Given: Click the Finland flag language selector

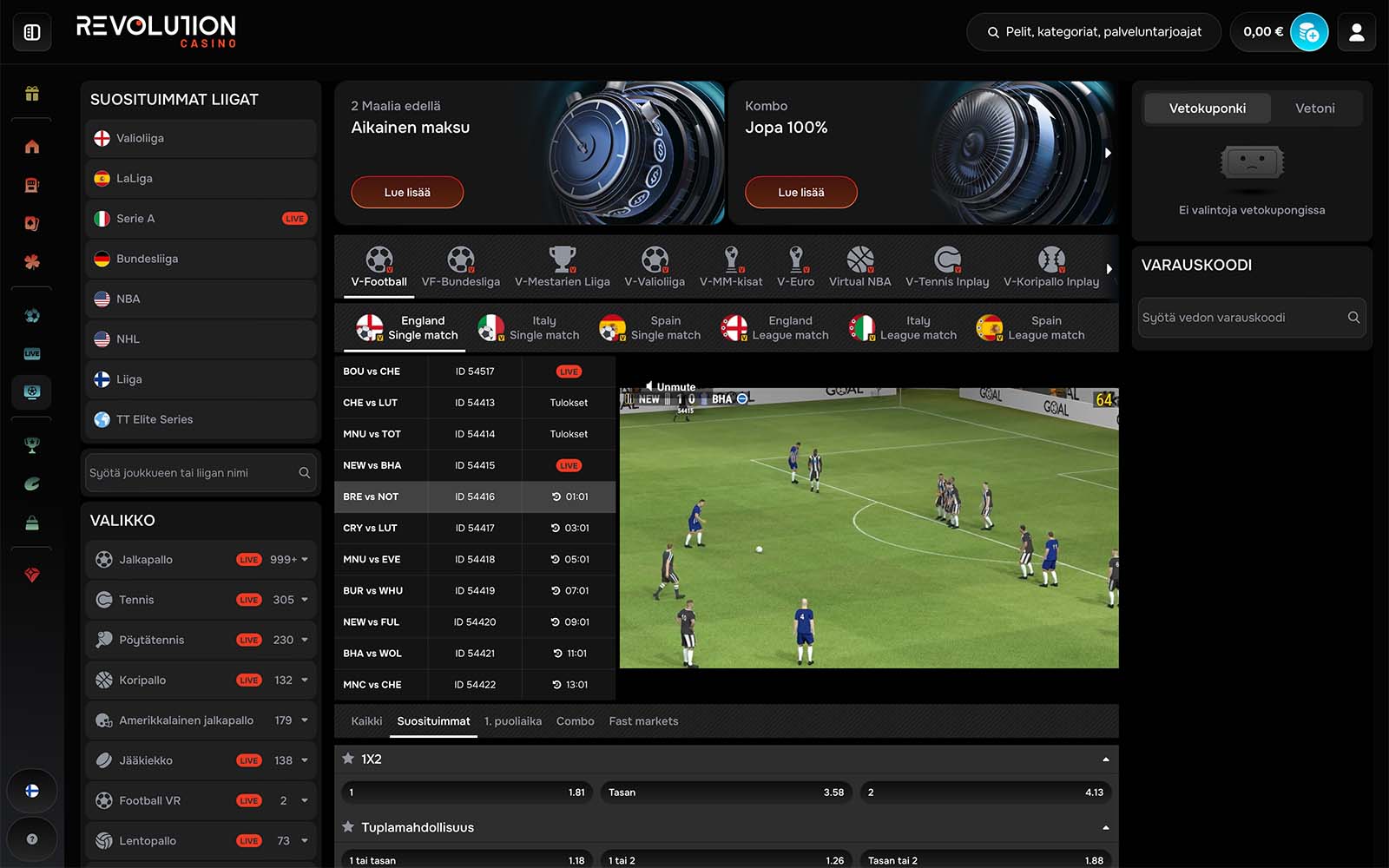Looking at the screenshot, I should coord(32,791).
